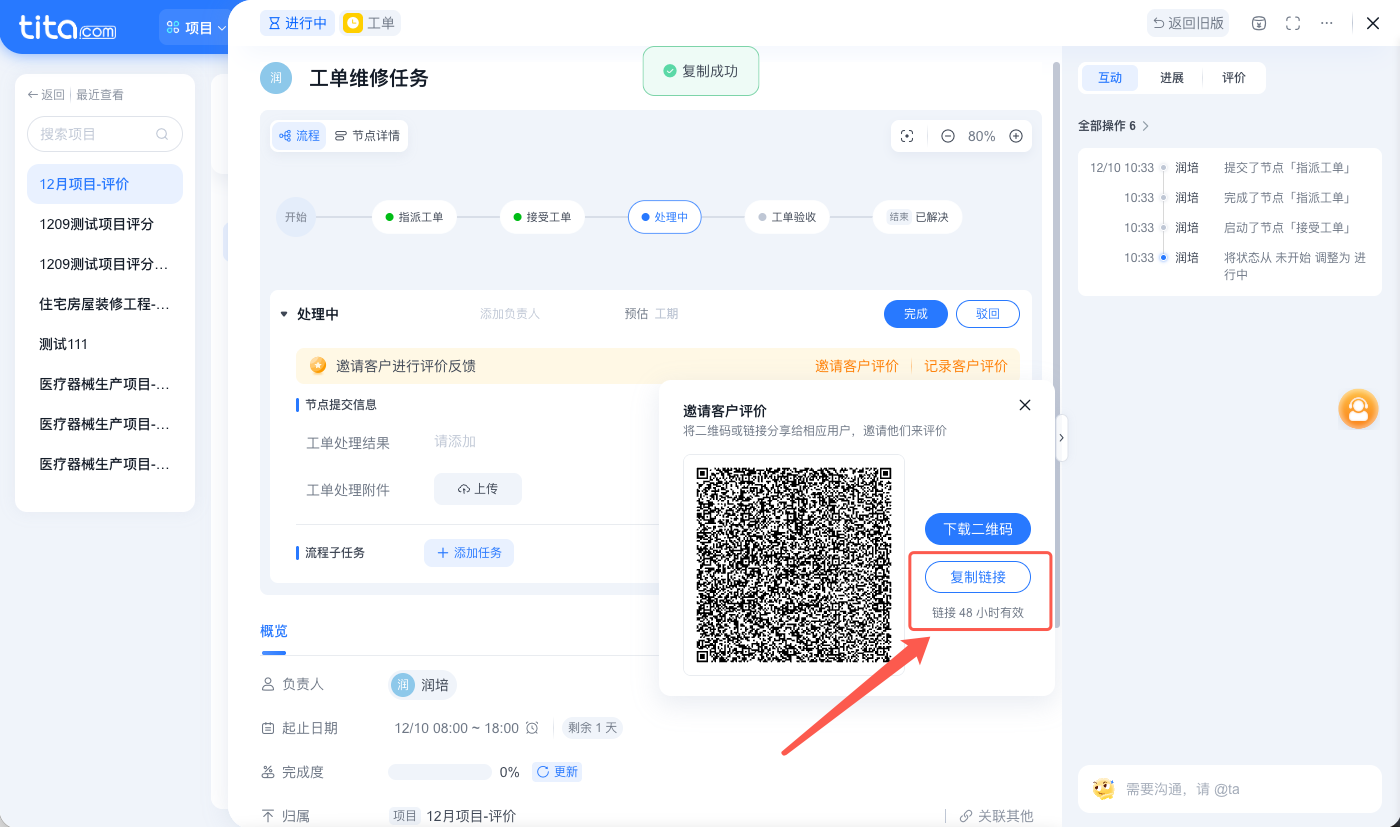Click the 驳回 button
This screenshot has width=1400, height=827.
988,314
